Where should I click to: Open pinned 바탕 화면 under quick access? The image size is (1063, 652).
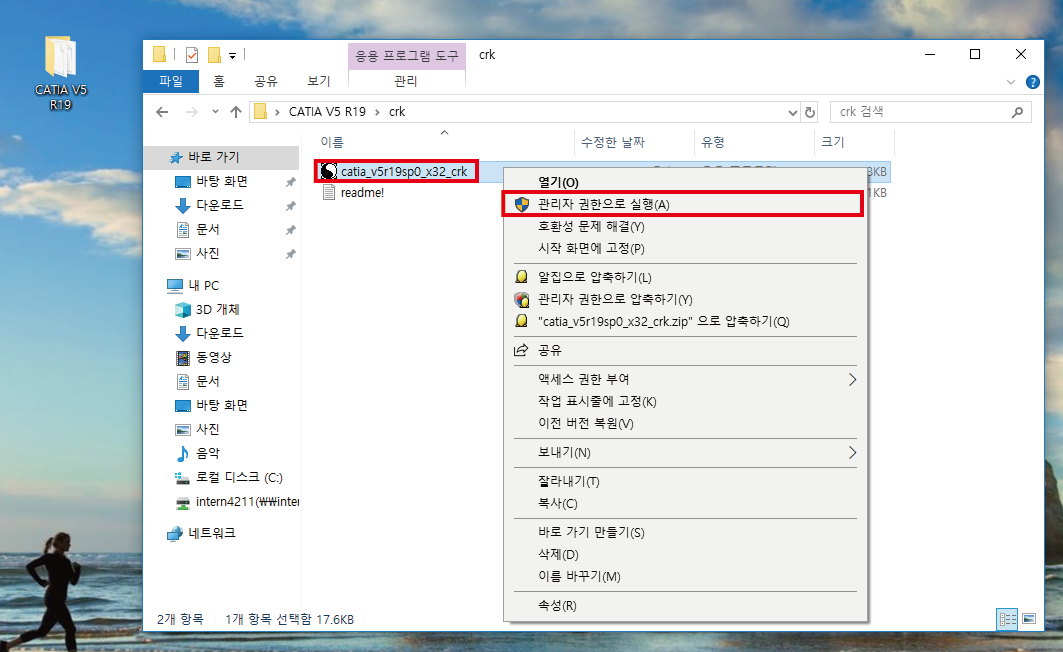coord(222,181)
